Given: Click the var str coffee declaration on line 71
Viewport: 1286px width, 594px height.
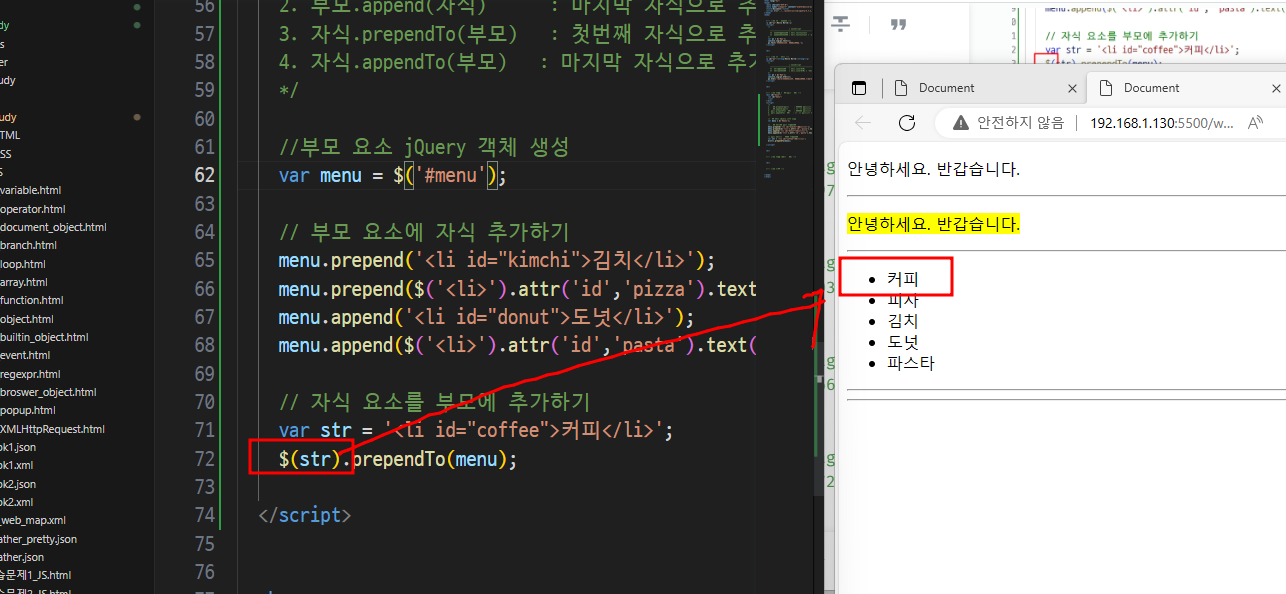Looking at the screenshot, I should [476, 431].
